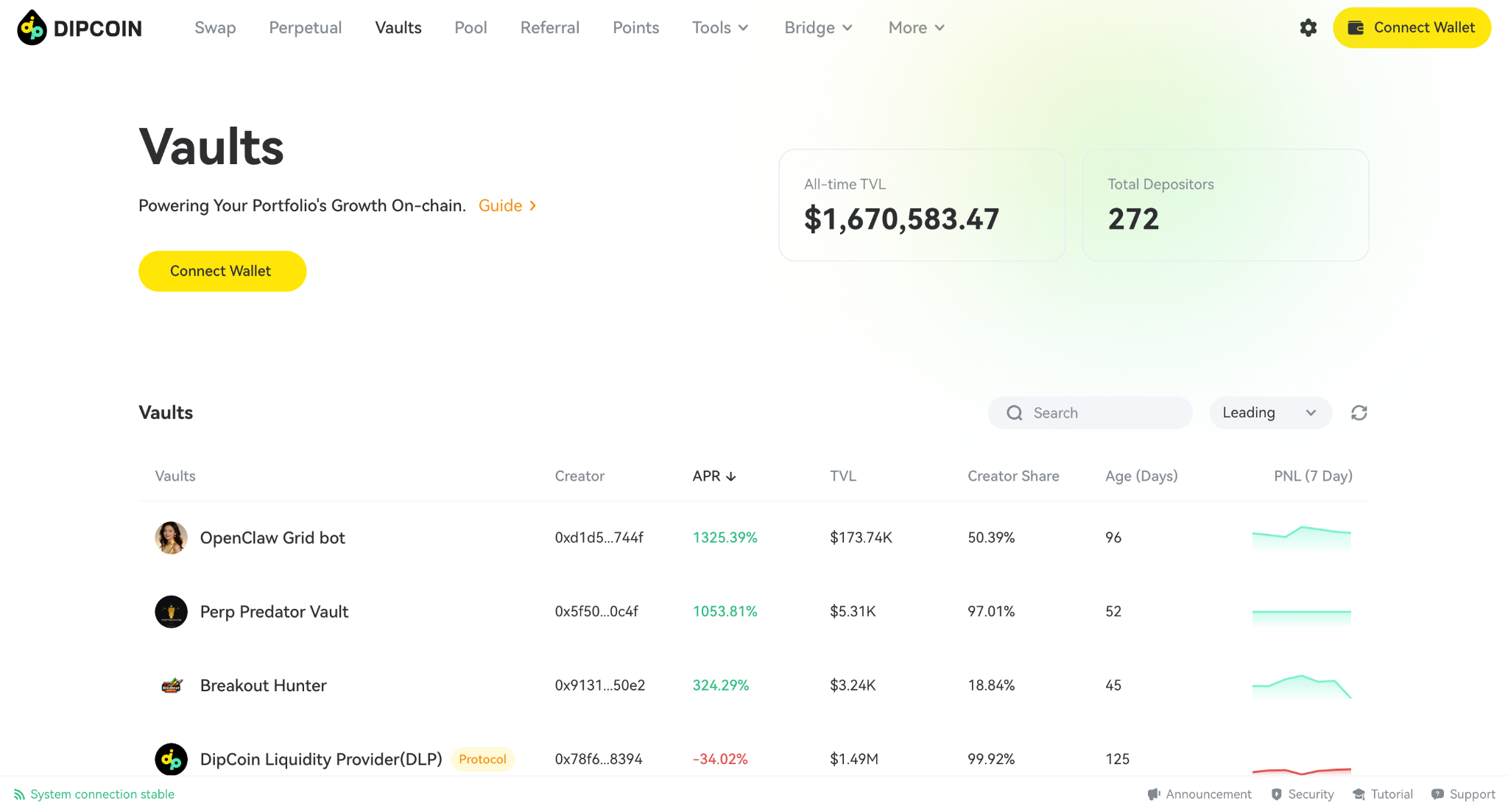
Task: Open the Perp Predator Vault row
Action: [x=754, y=612]
